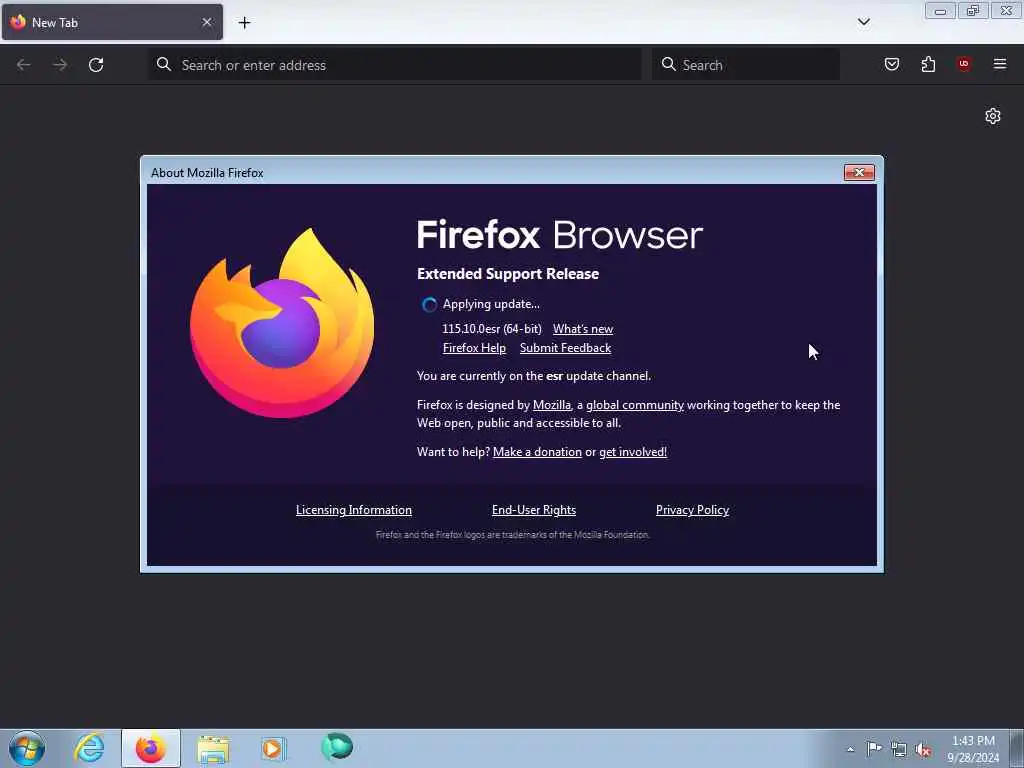
Task: Click the Applying update... status text
Action: pyautogui.click(x=491, y=304)
